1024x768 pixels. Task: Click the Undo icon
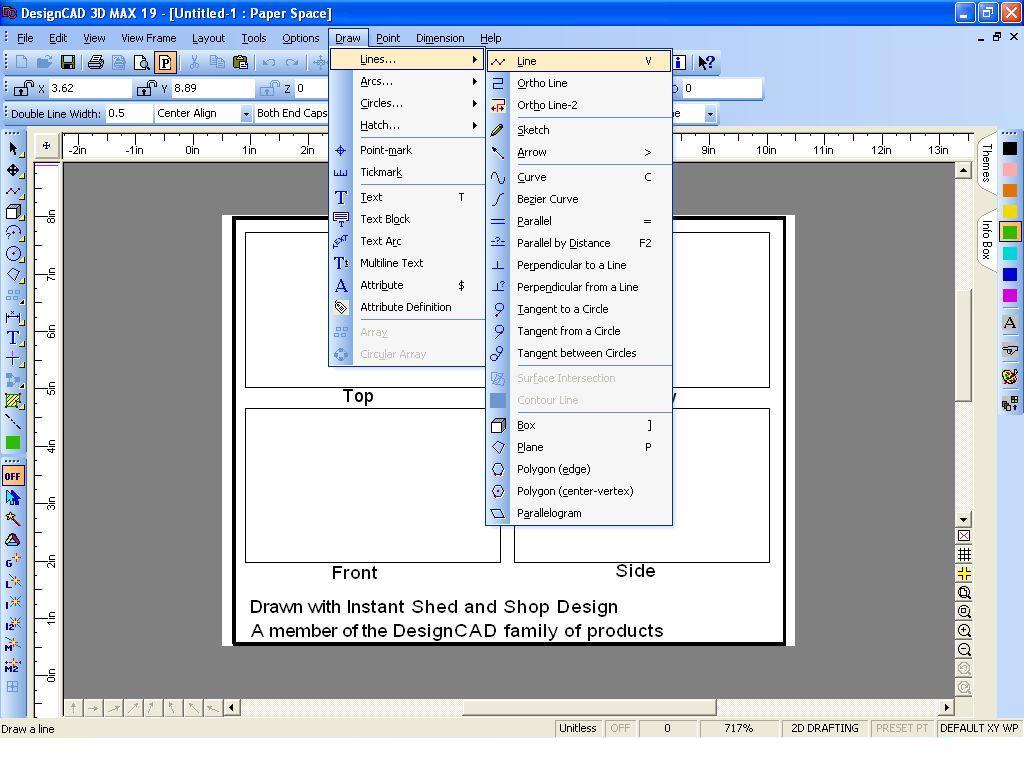pos(268,61)
